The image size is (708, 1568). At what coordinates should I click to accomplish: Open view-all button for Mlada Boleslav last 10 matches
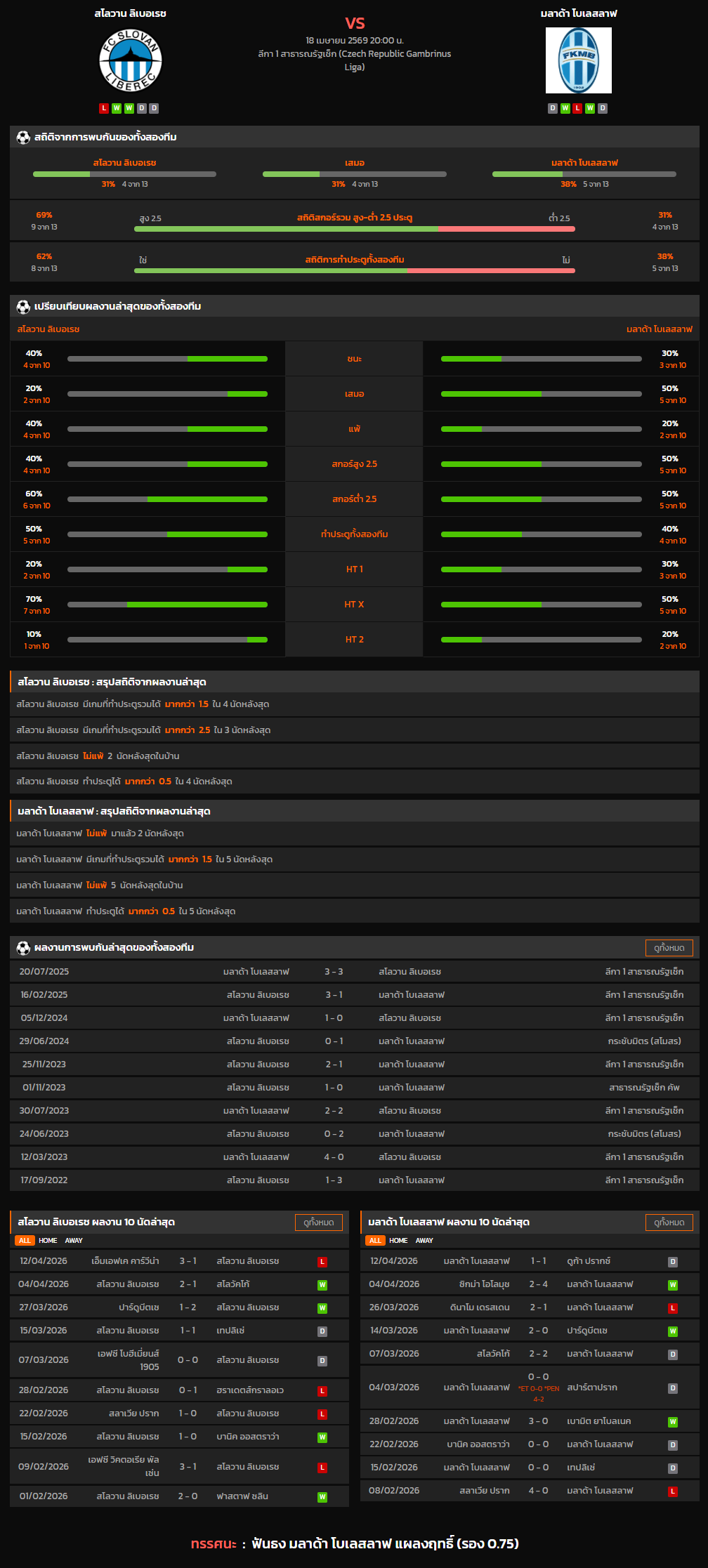point(669,1223)
